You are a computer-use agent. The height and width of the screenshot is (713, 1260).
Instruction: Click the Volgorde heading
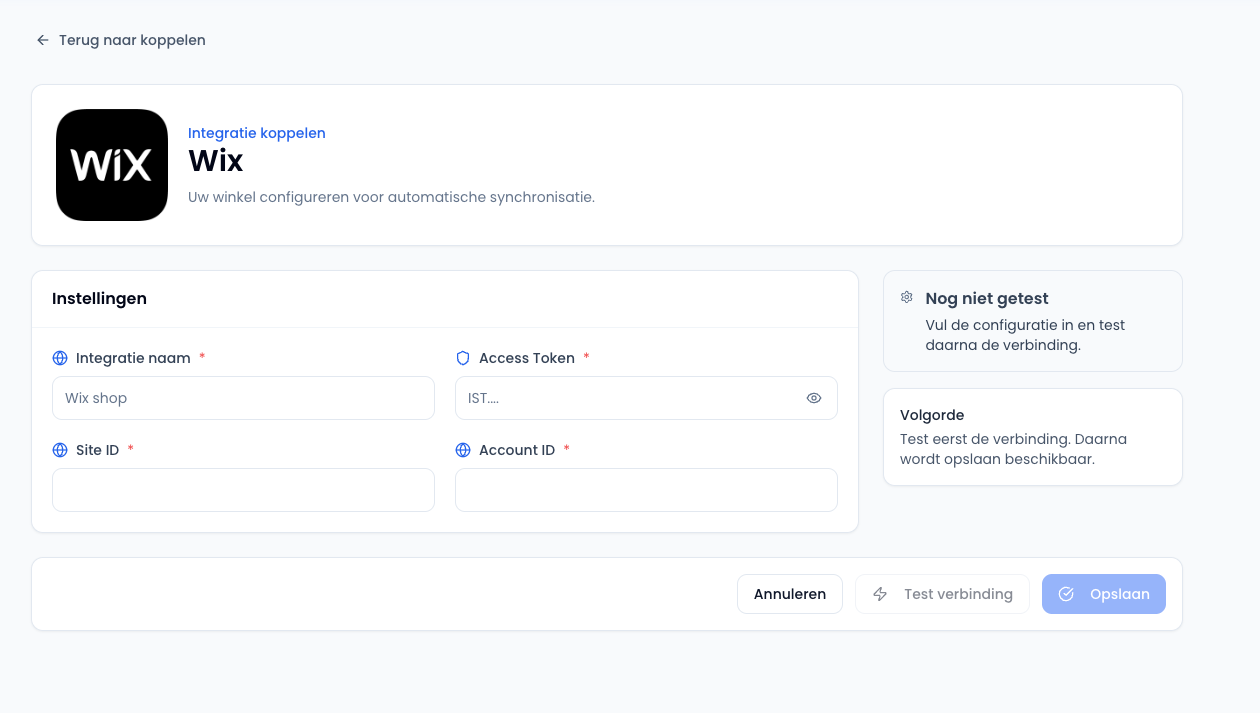(932, 415)
